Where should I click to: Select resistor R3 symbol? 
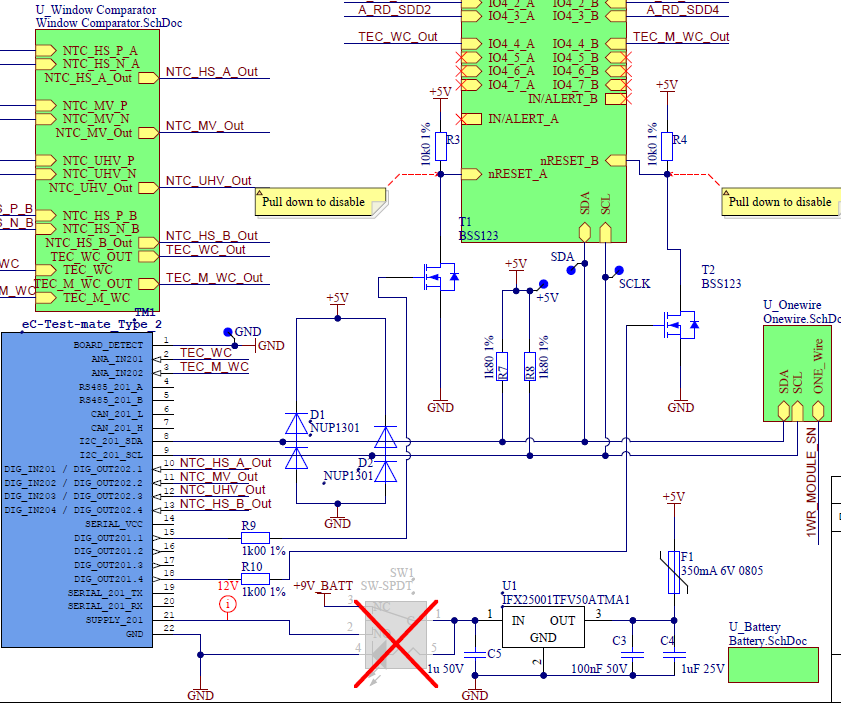[441, 146]
